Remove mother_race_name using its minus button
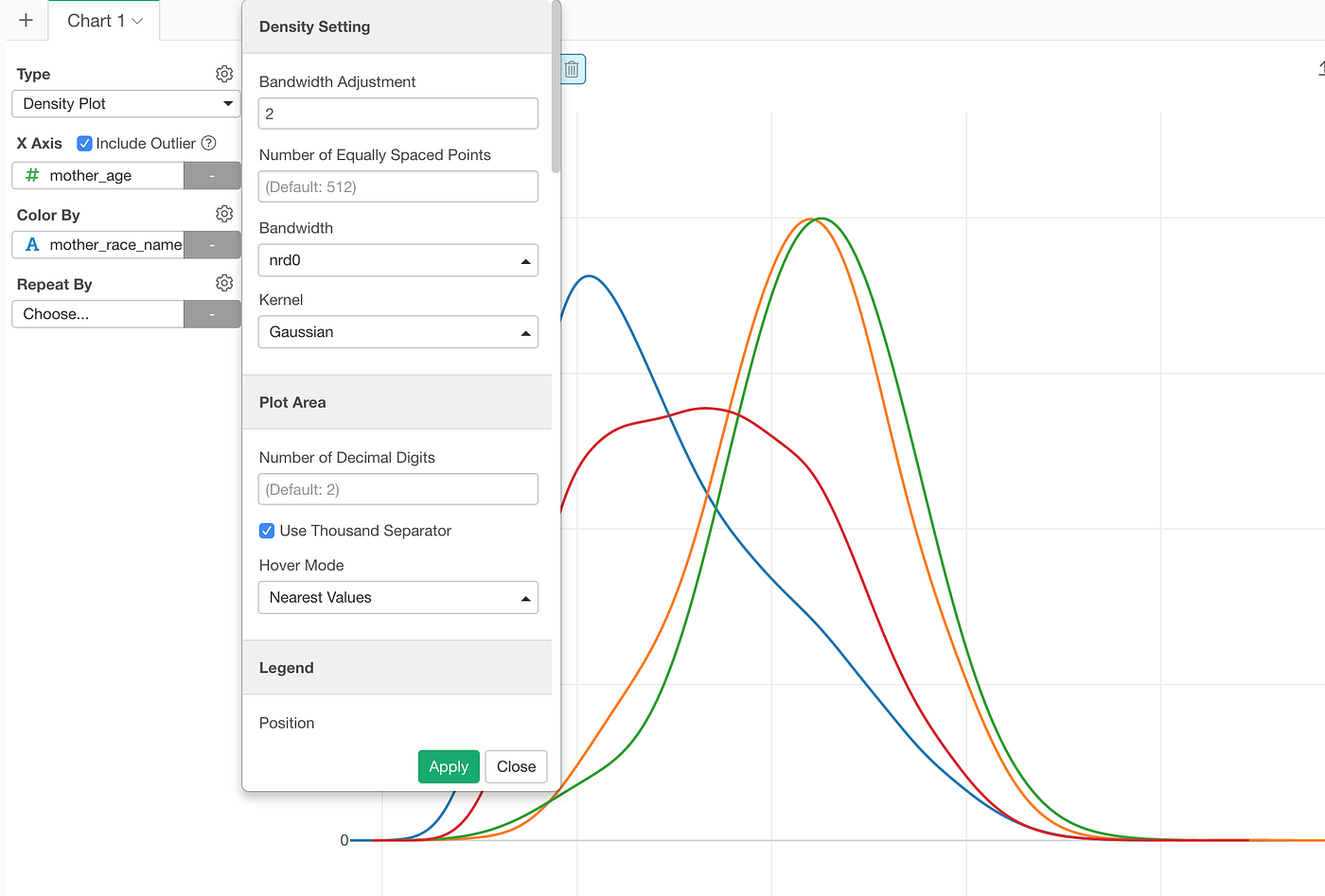Viewport: 1325px width, 896px height. 212,244
